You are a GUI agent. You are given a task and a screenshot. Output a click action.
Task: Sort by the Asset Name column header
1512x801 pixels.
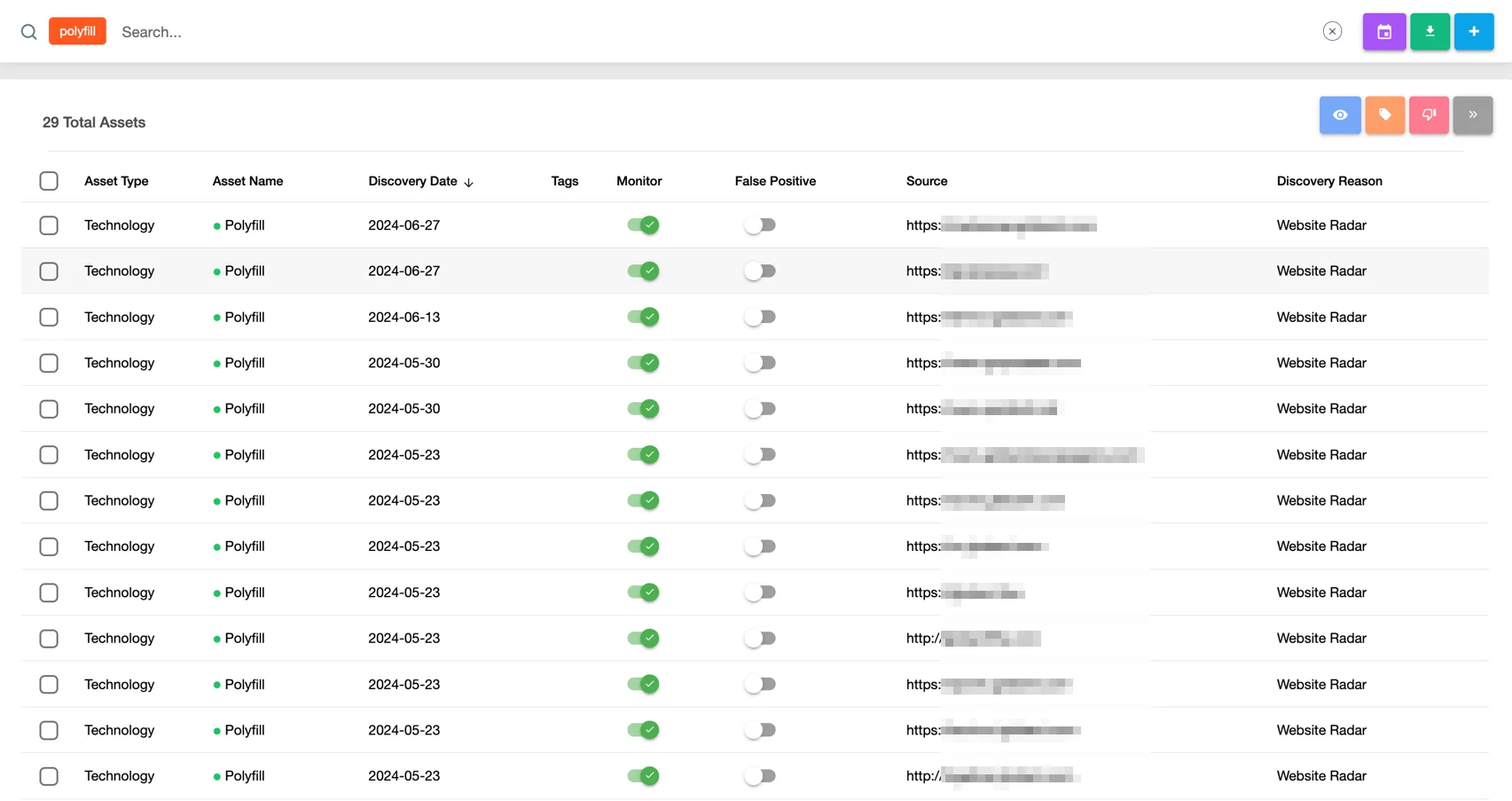[247, 181]
